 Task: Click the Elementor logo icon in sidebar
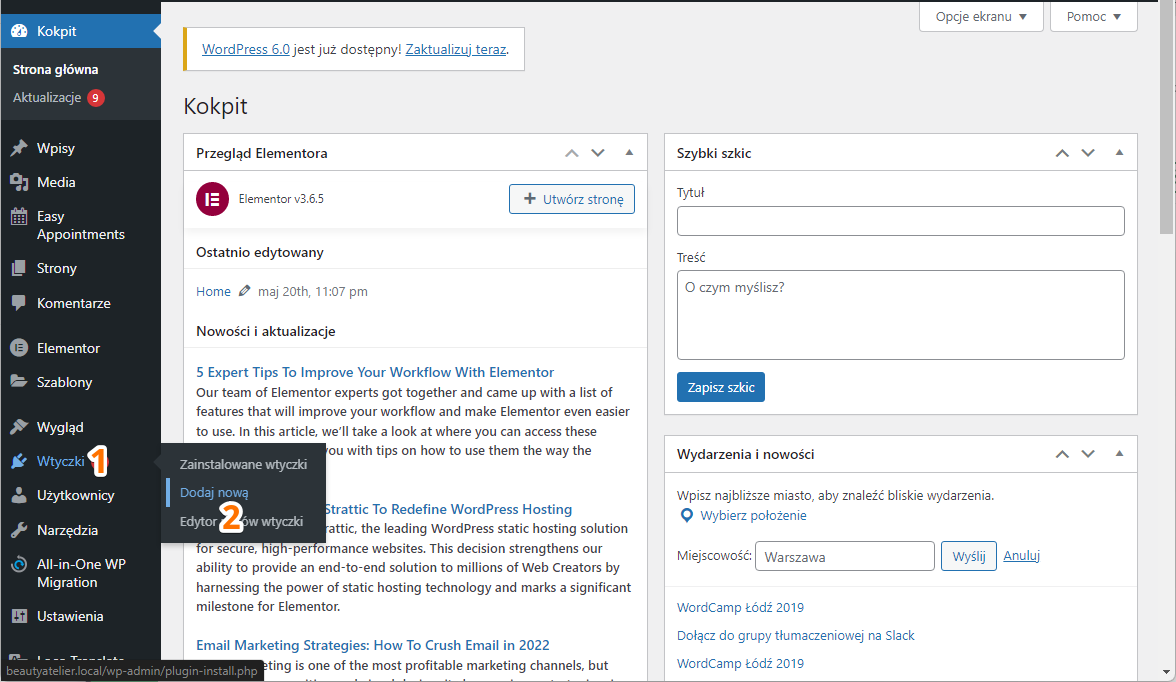pos(19,348)
